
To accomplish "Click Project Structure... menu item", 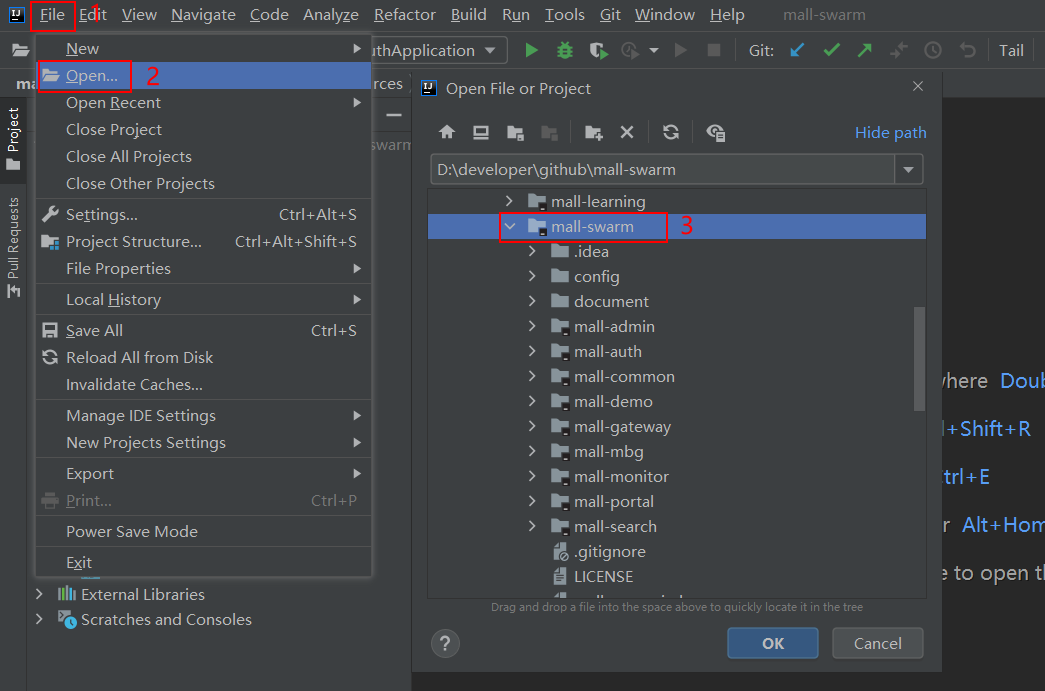I will point(203,242).
